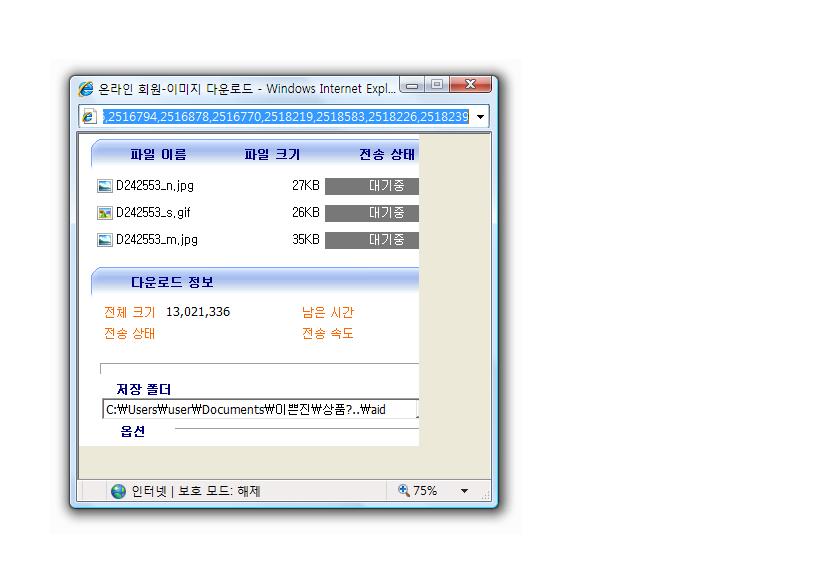Select the D242553_n.jpg file icon

click(x=104, y=186)
